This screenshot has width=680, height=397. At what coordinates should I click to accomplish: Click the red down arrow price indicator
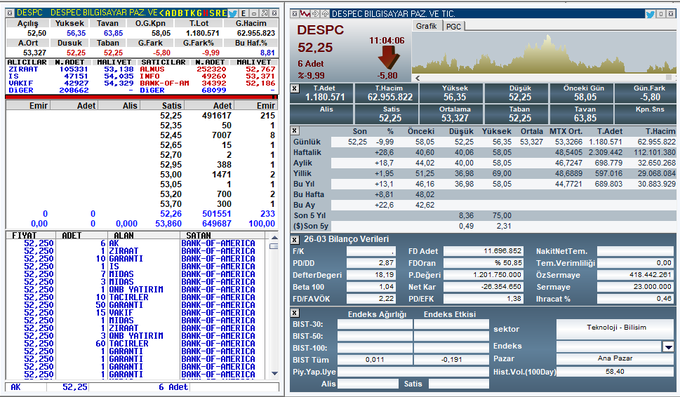pyautogui.click(x=388, y=57)
